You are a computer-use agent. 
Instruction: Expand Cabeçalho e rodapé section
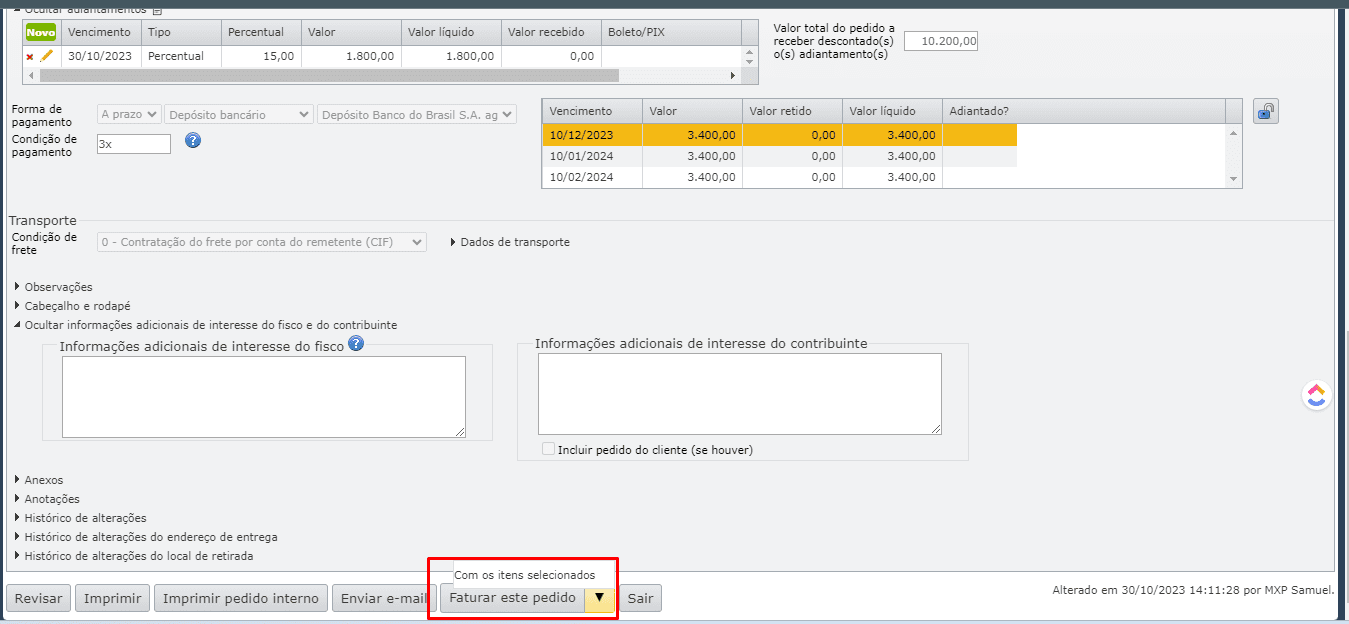pos(72,306)
